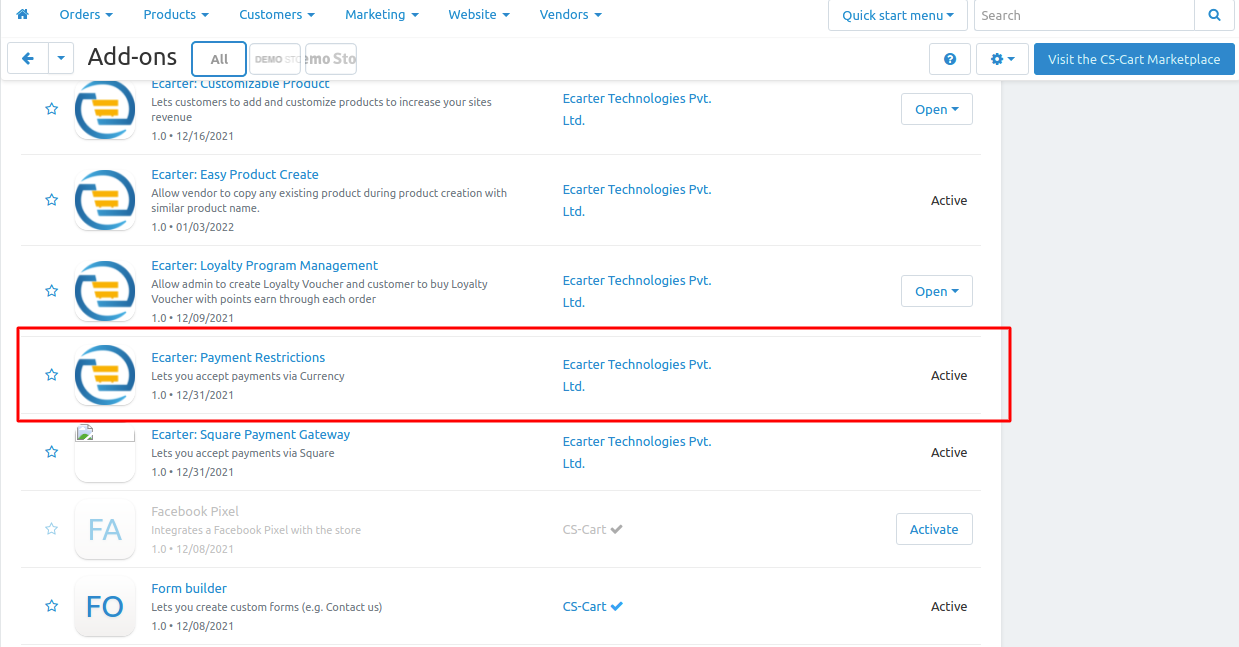The image size is (1239, 647).
Task: Click 'Lets you accept payments via Currency' text
Action: coord(248,376)
